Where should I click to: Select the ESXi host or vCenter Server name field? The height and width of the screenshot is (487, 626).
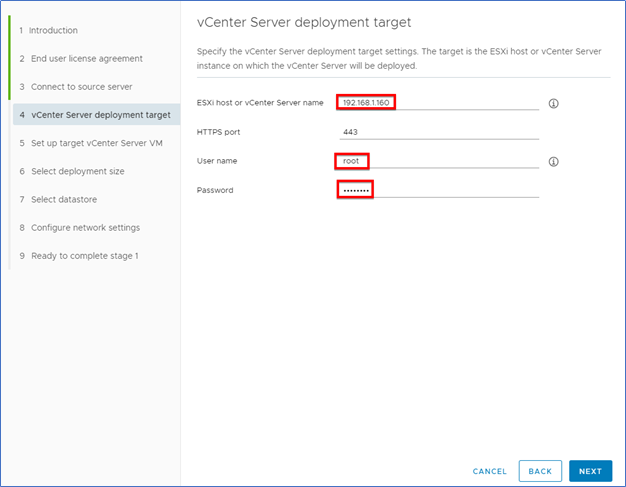pyautogui.click(x=439, y=103)
